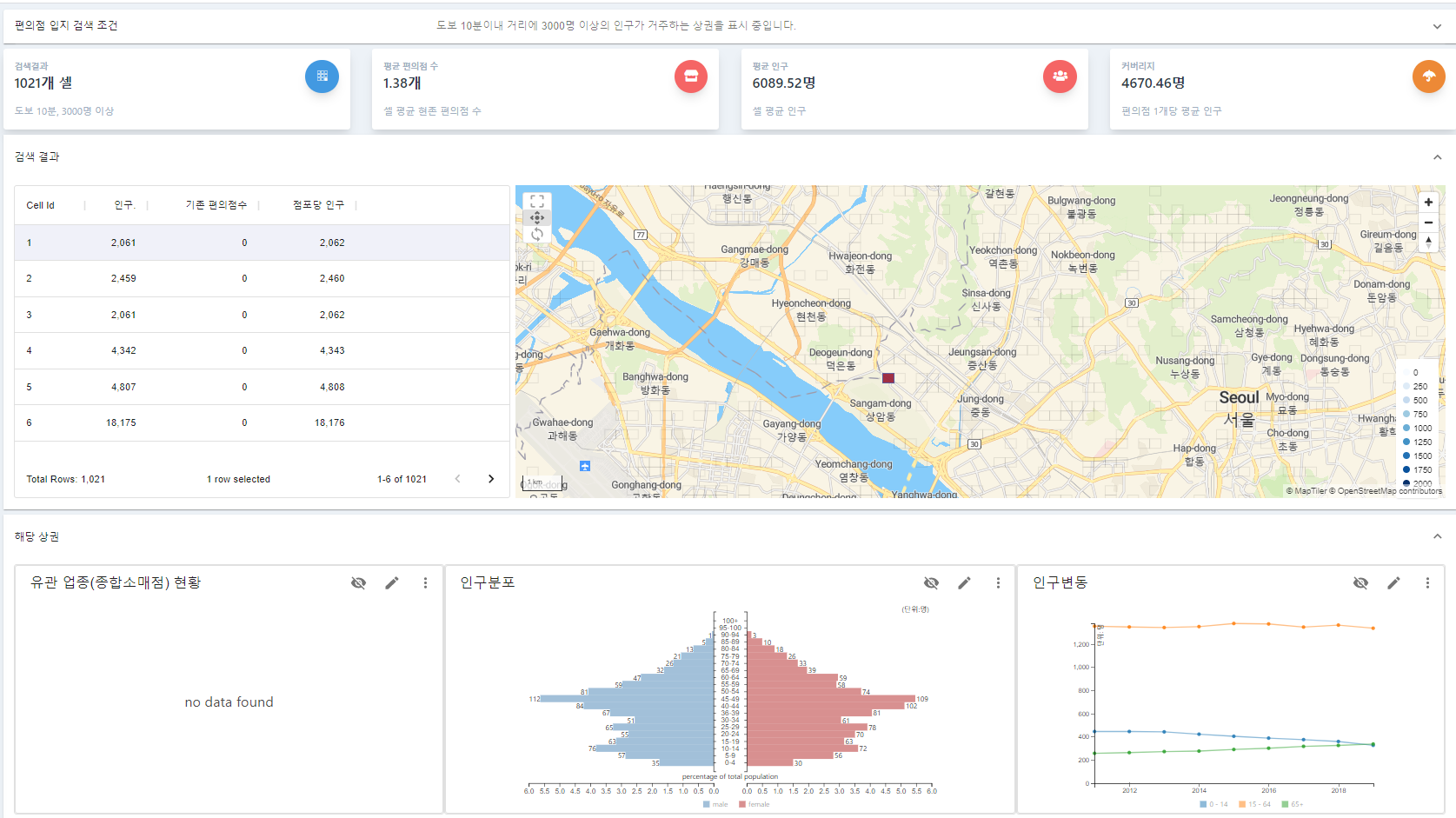The image size is (1456, 818).
Task: Edit the 인구변동 panel
Action: (x=1393, y=582)
